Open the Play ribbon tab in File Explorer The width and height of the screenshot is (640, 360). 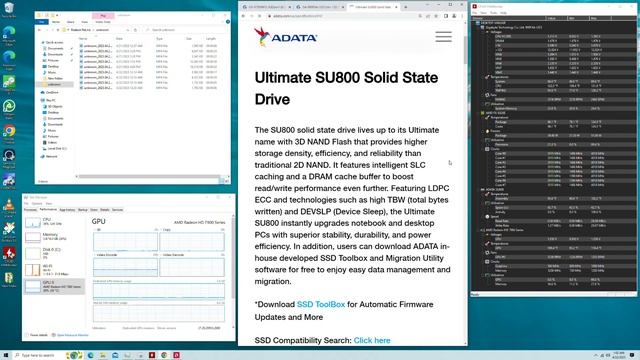tap(103, 16)
